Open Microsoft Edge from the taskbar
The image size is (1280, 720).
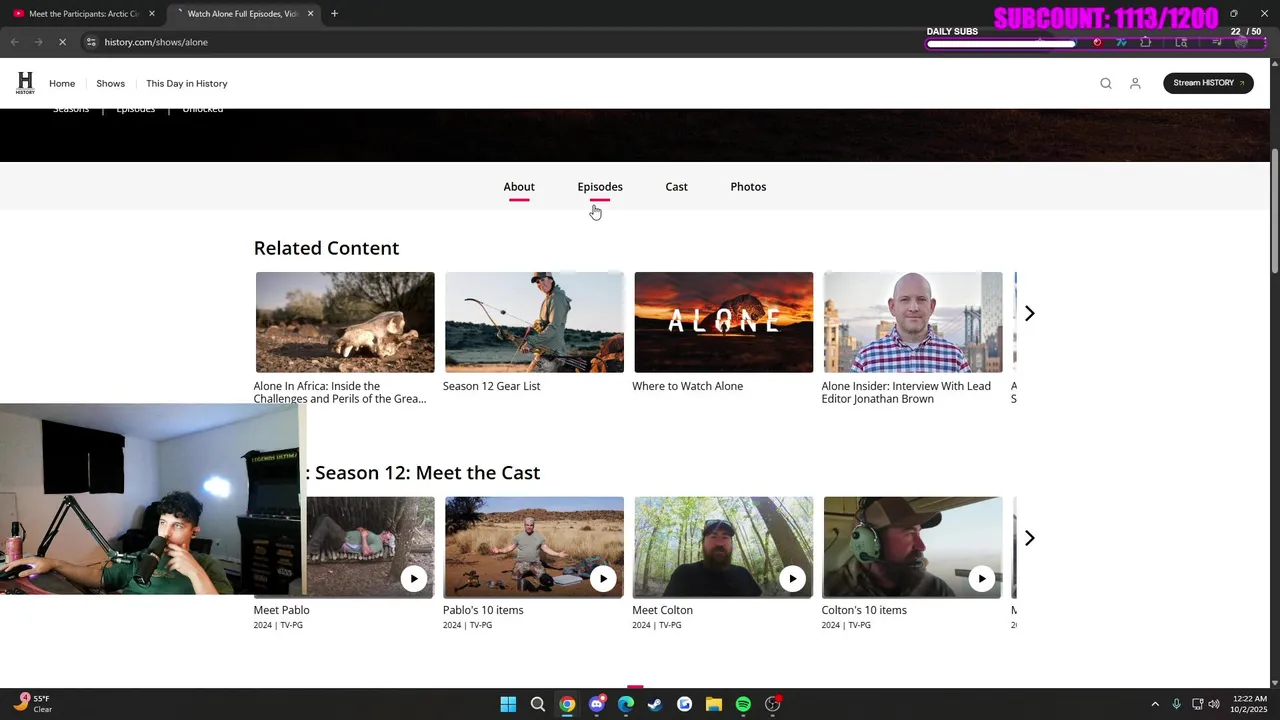pyautogui.click(x=626, y=704)
